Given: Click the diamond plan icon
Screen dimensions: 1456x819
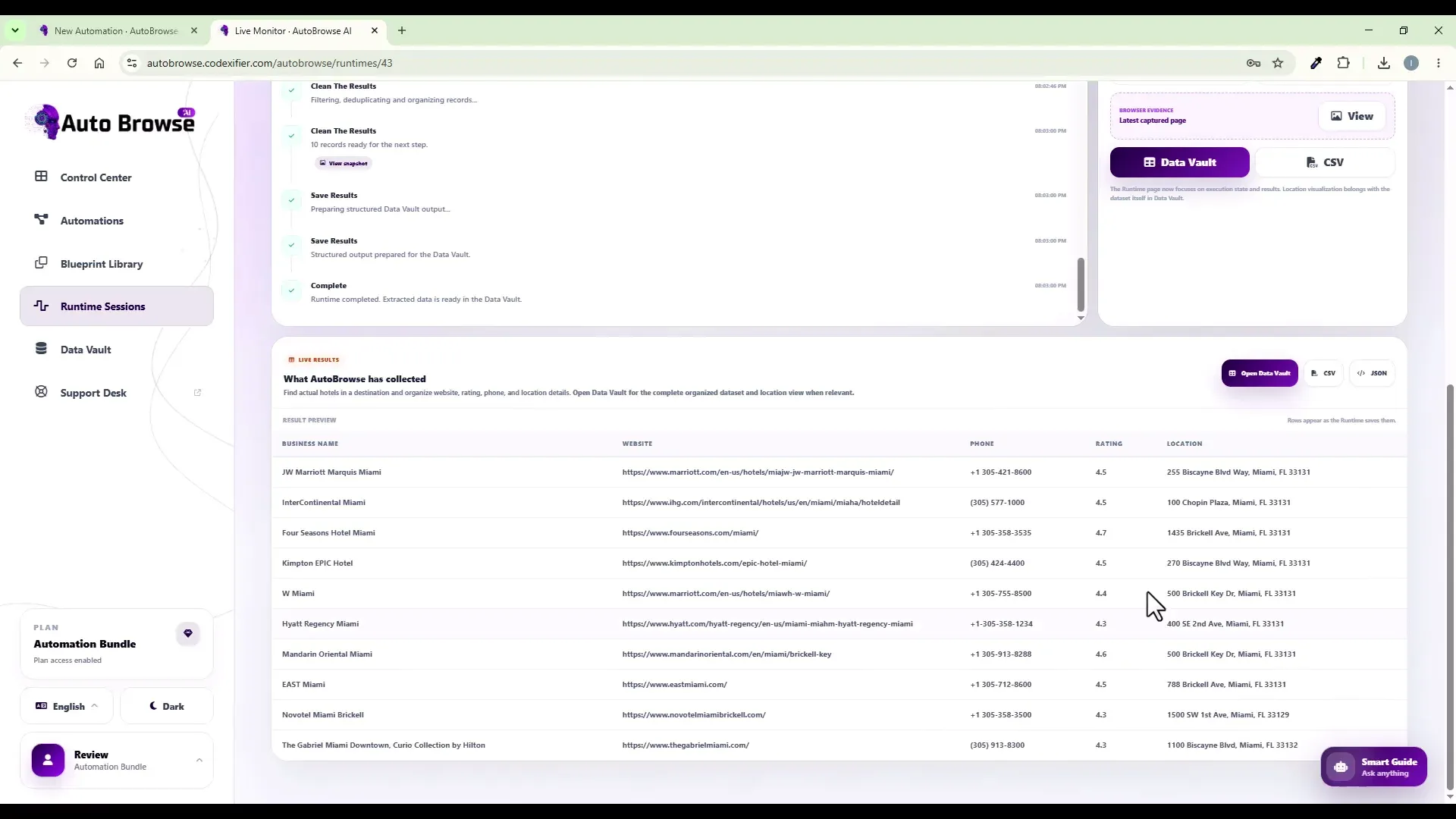Looking at the screenshot, I should click(188, 634).
